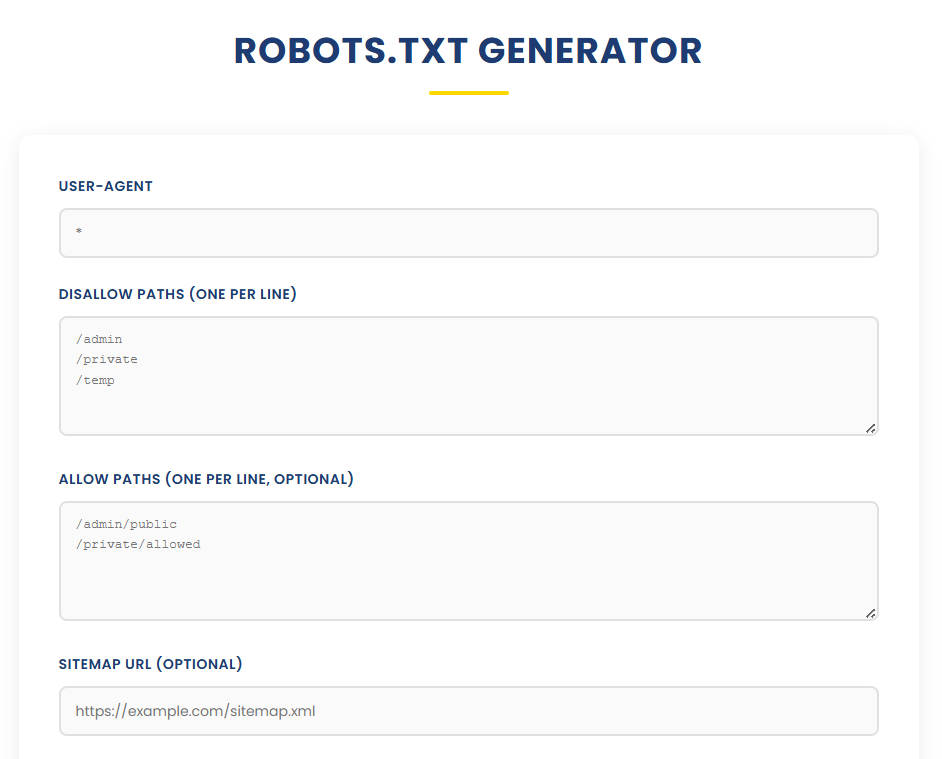942x759 pixels.
Task: Click the ROBOTS.TXT GENERATOR heading
Action: [x=467, y=50]
